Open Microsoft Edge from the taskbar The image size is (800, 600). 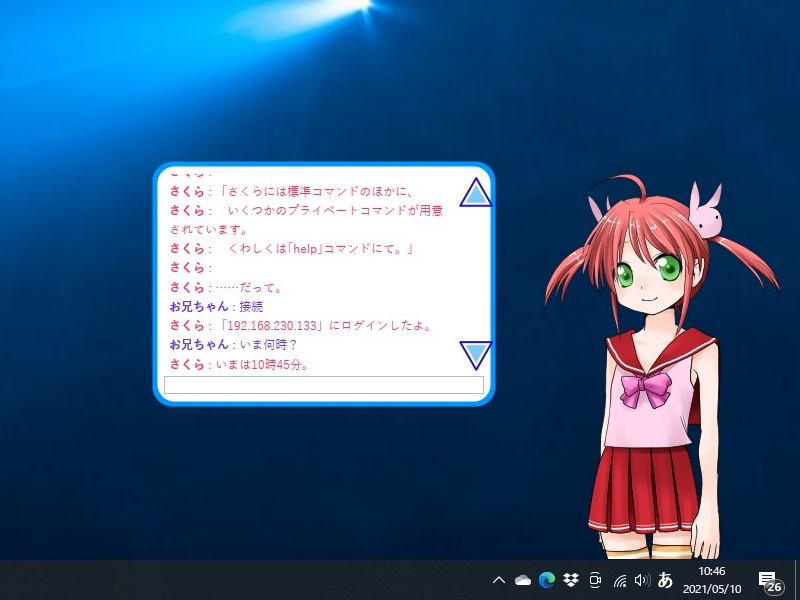coord(546,580)
